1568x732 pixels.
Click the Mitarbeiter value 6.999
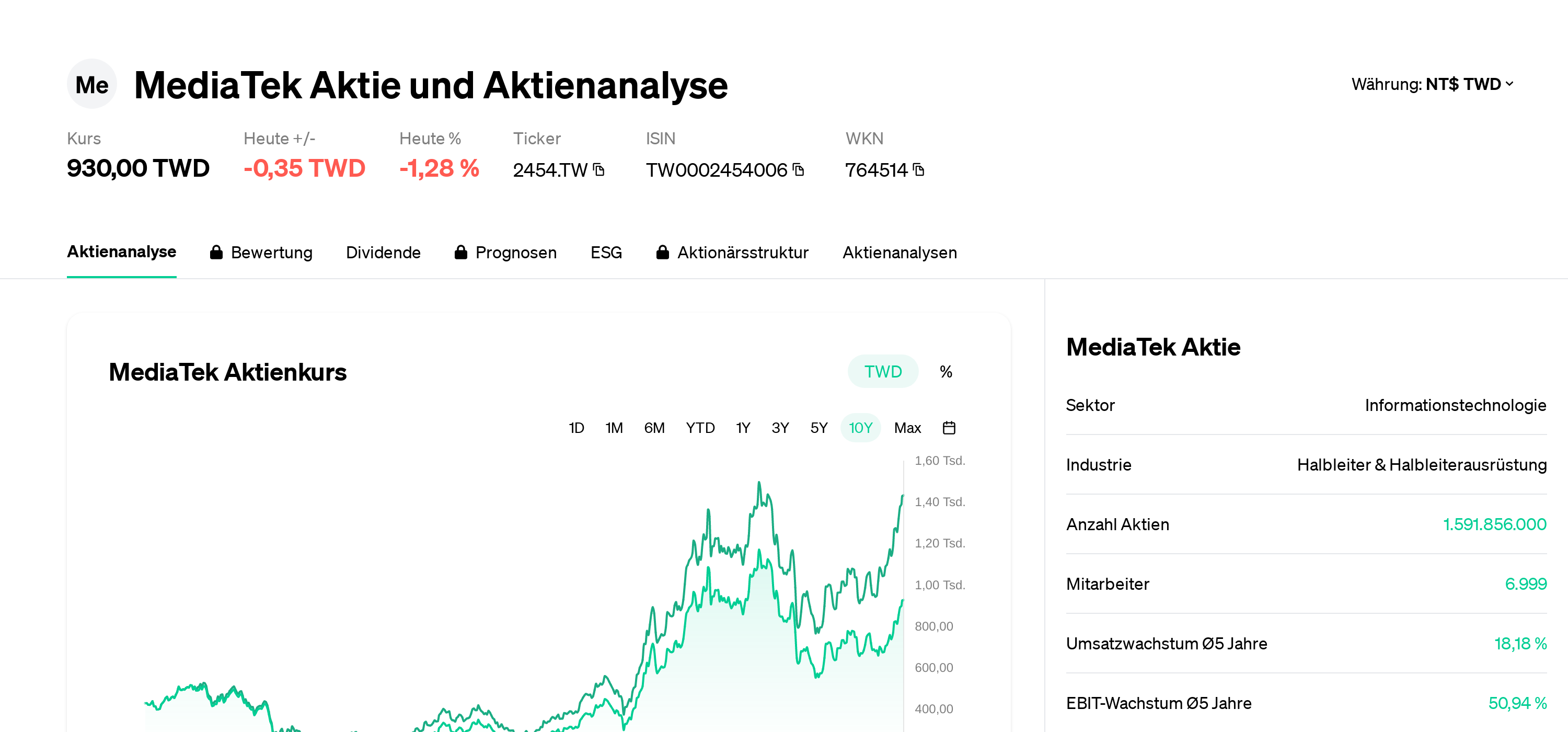(1525, 584)
